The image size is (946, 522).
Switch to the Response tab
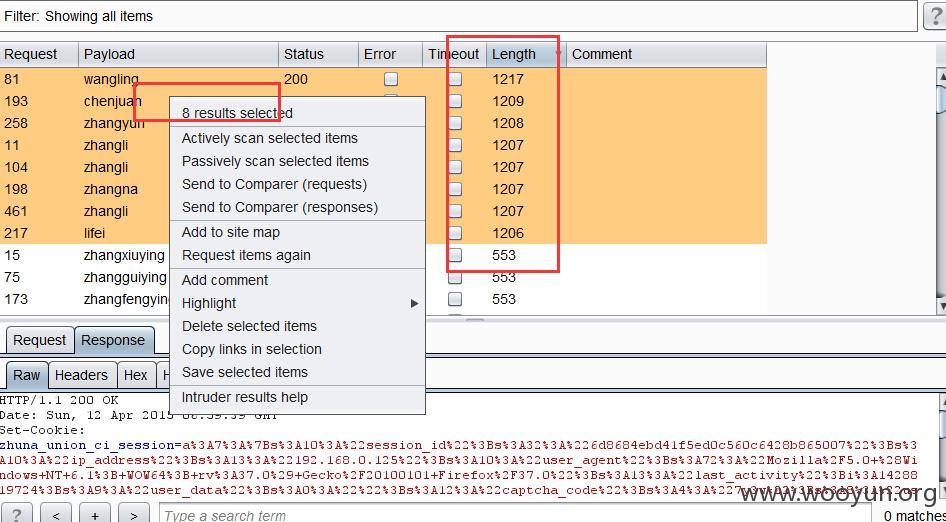(x=113, y=340)
